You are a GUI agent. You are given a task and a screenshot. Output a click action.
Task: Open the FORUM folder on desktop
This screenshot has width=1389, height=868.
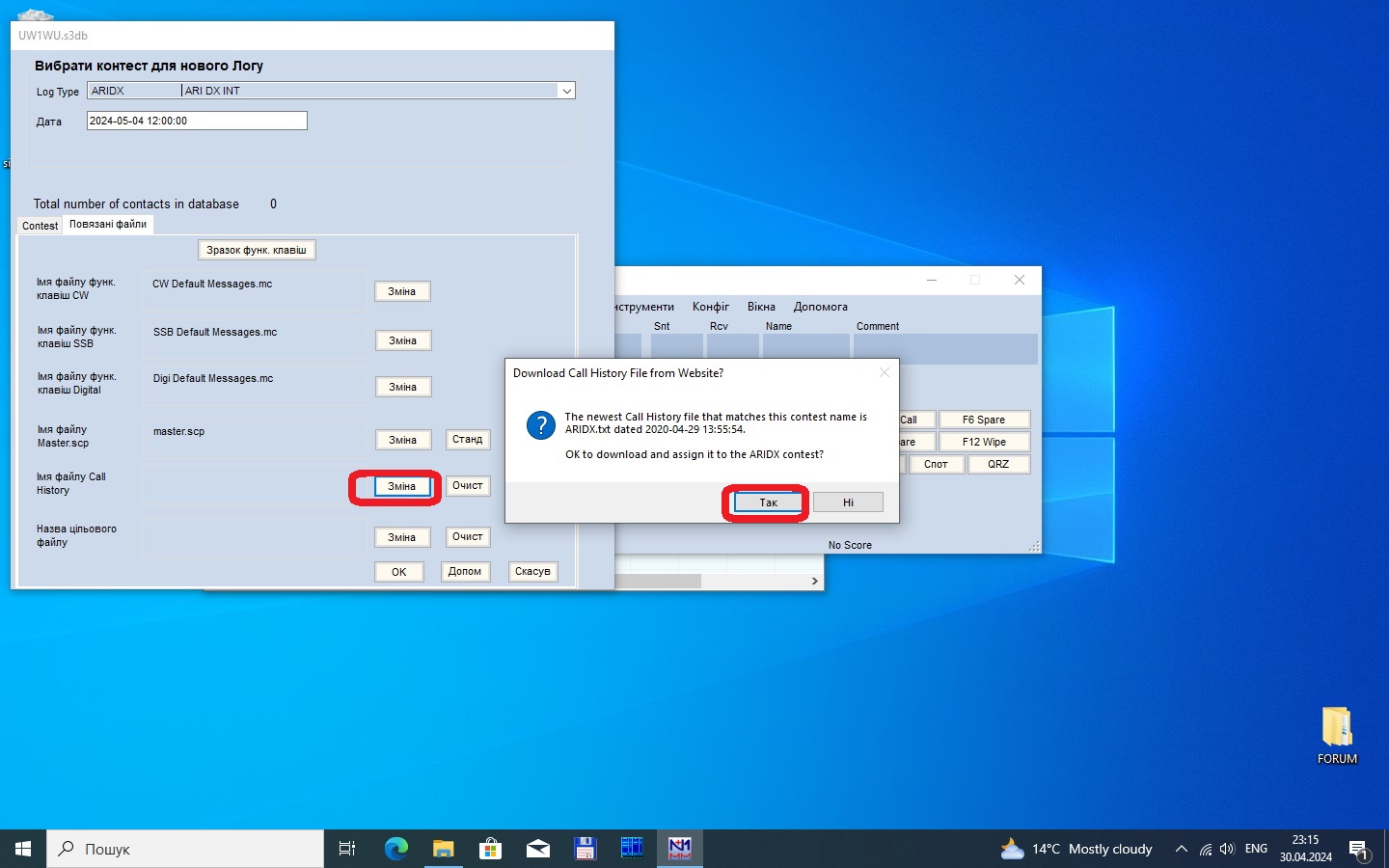(1337, 736)
